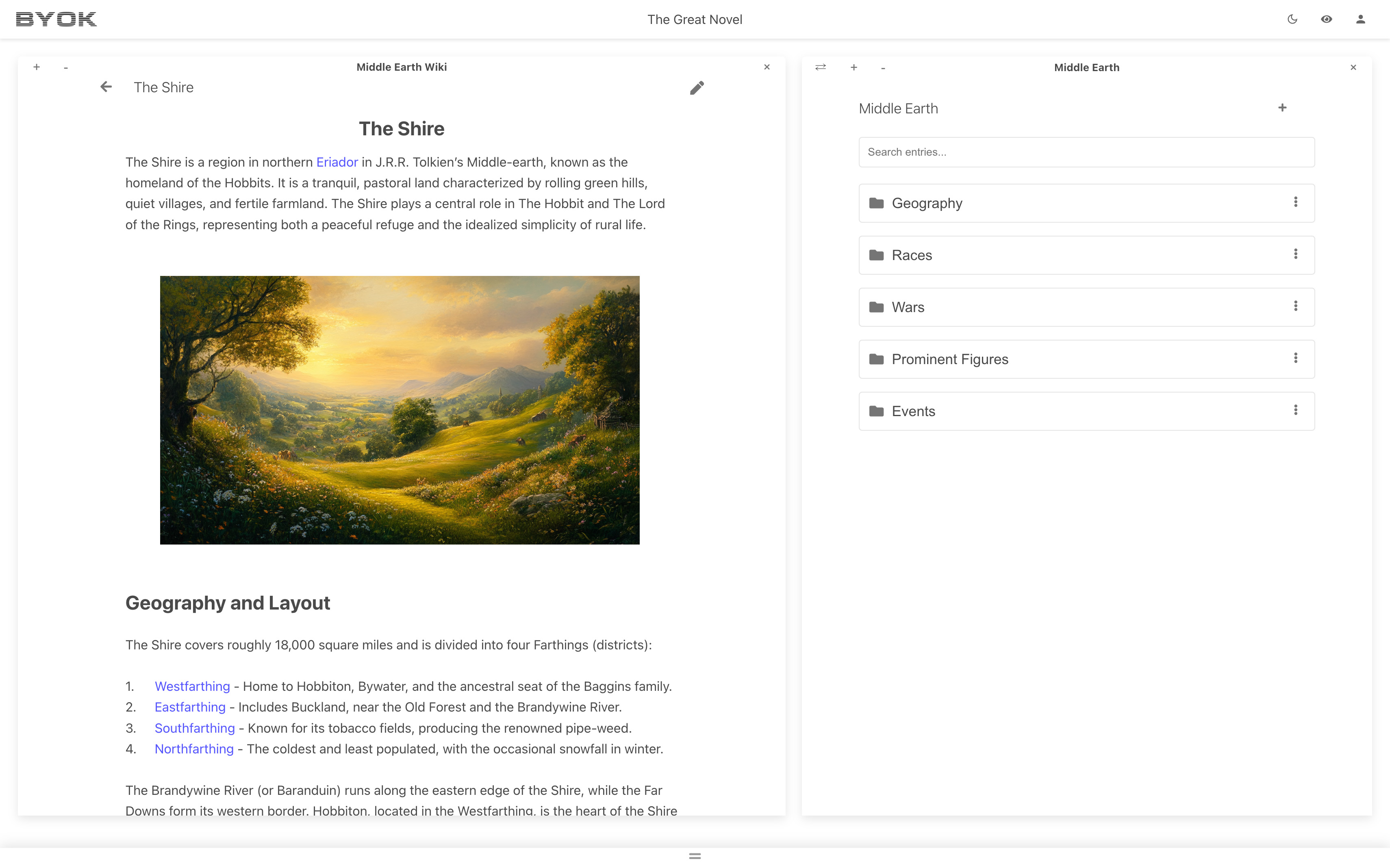Click the plus in Middle Earth Wiki panel header

click(37, 67)
